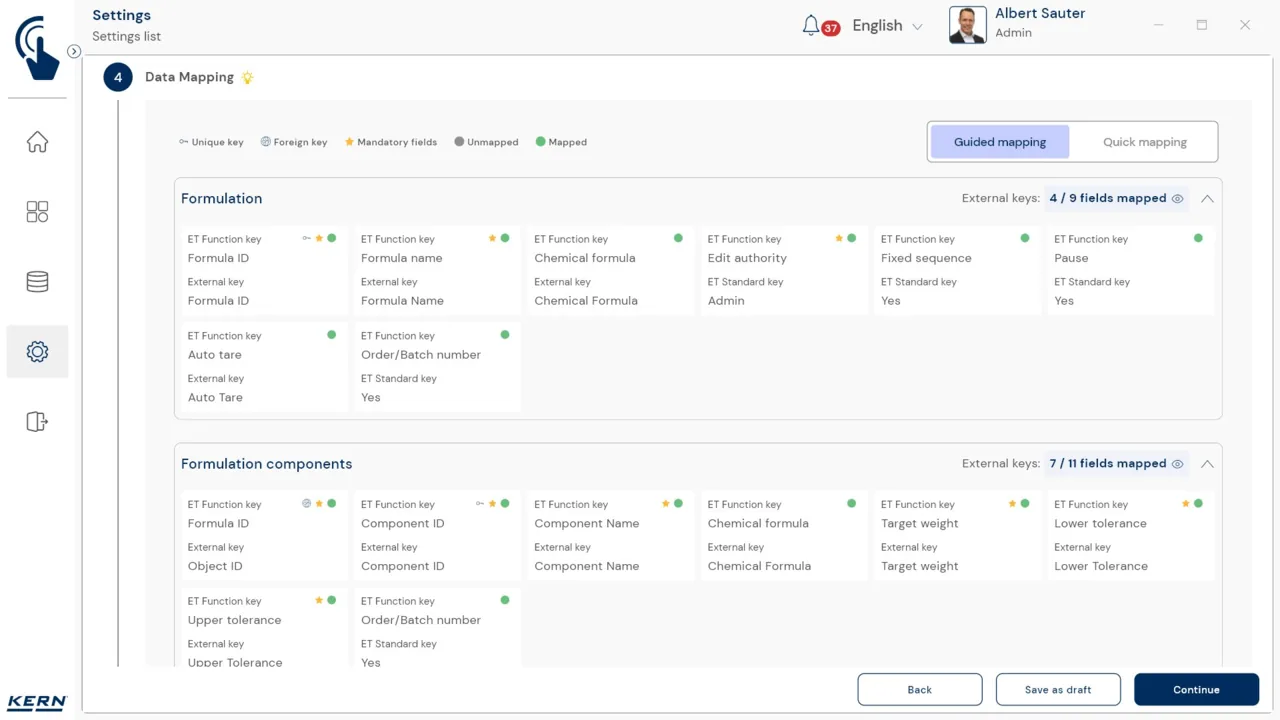The height and width of the screenshot is (720, 1280).
Task: Collapse the Formulation section
Action: 1207,199
